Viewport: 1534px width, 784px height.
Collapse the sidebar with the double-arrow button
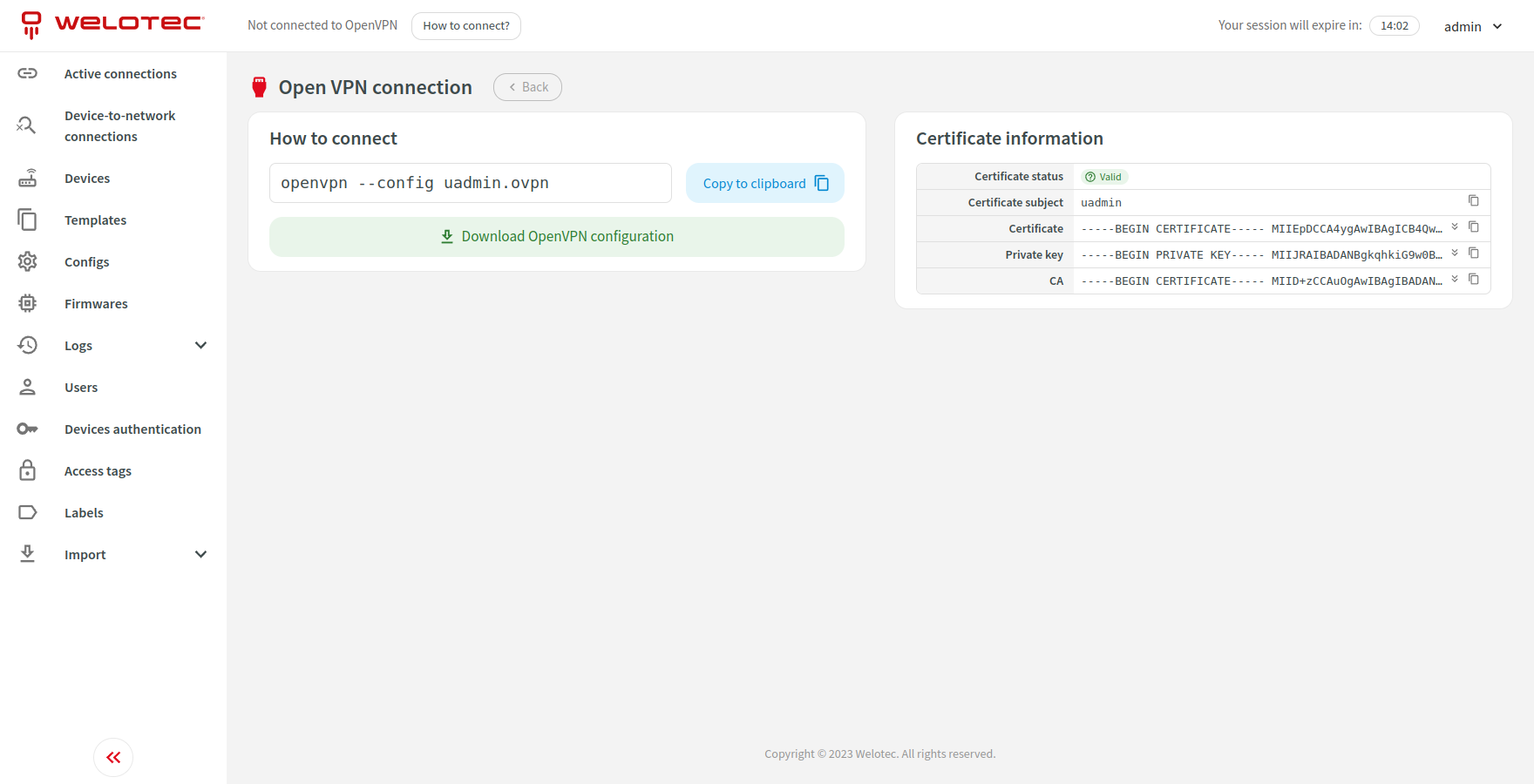point(112,757)
